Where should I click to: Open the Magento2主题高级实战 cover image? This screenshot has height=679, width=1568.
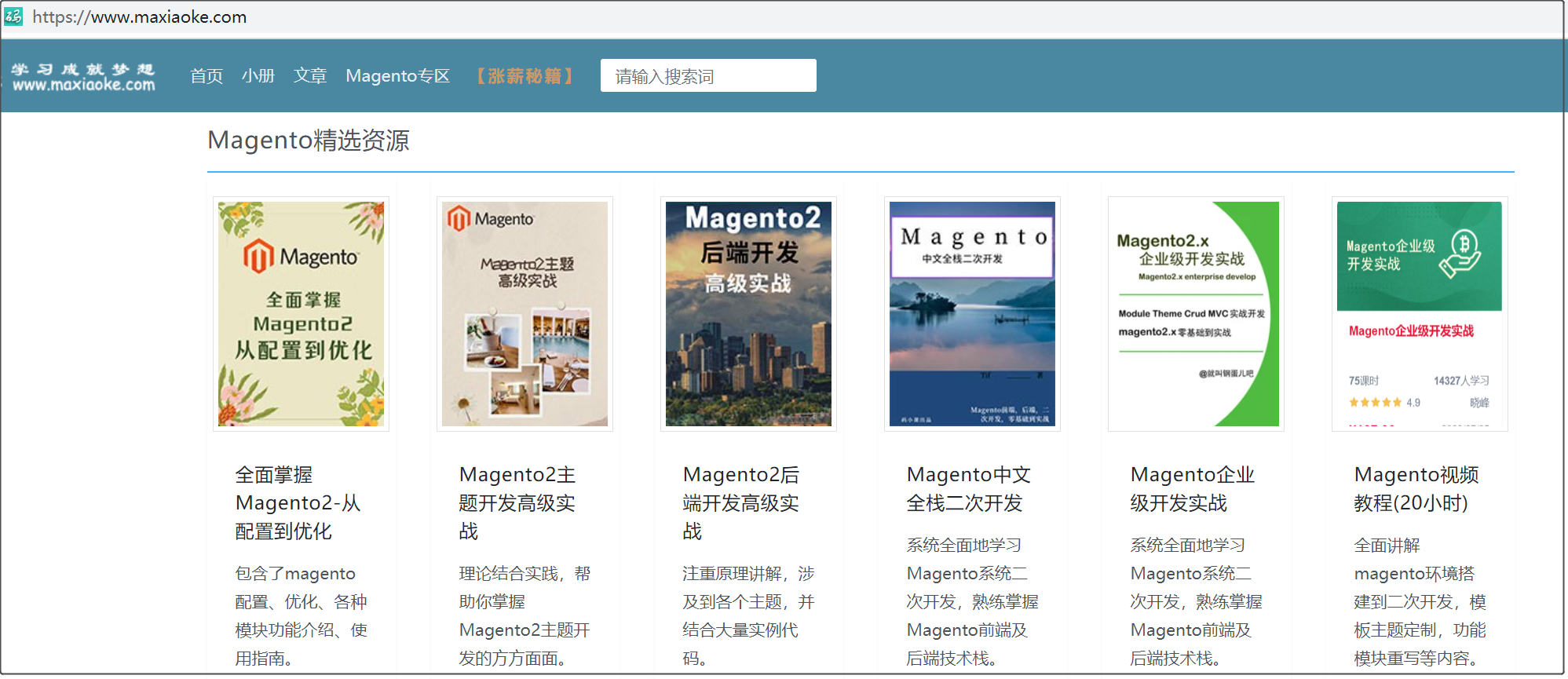pyautogui.click(x=524, y=314)
